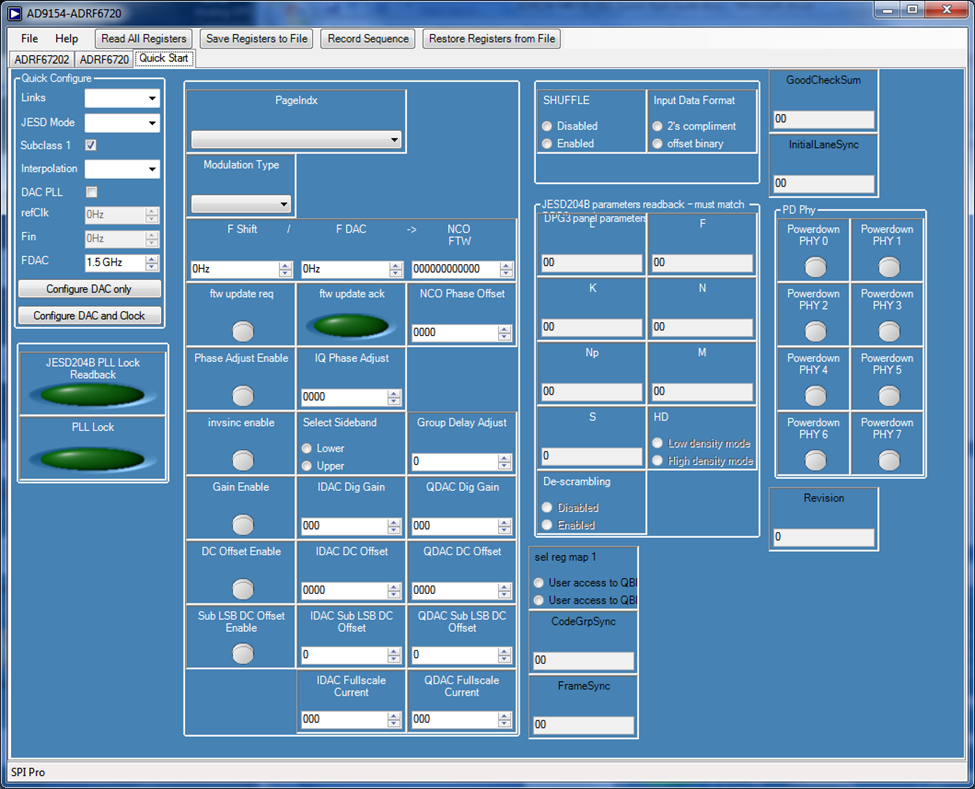Image resolution: width=975 pixels, height=789 pixels.
Task: Switch to the ADRF6720 tab
Action: (x=104, y=60)
